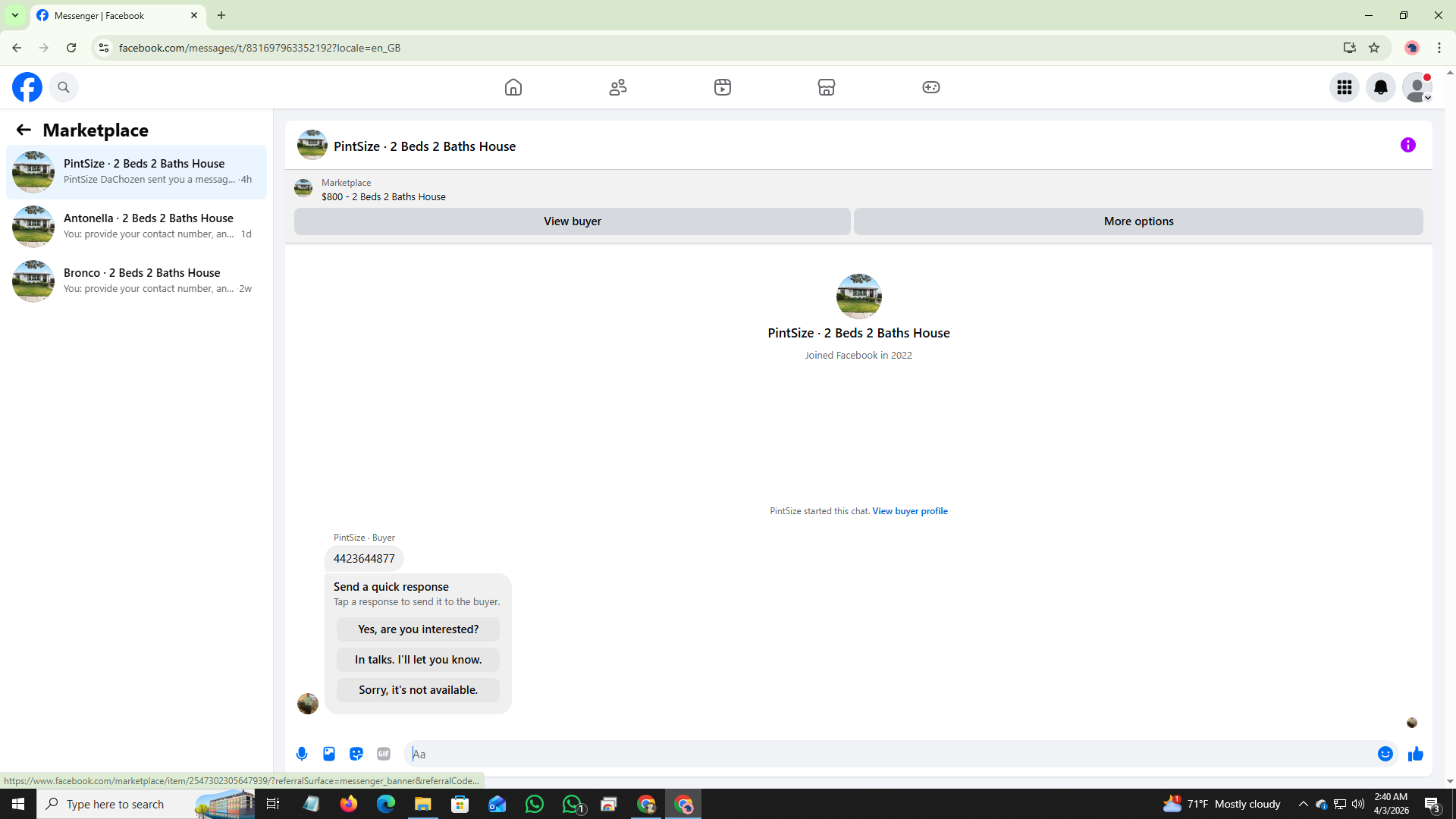
Task: Launch Microsoft Edge from the taskbar
Action: 386,804
